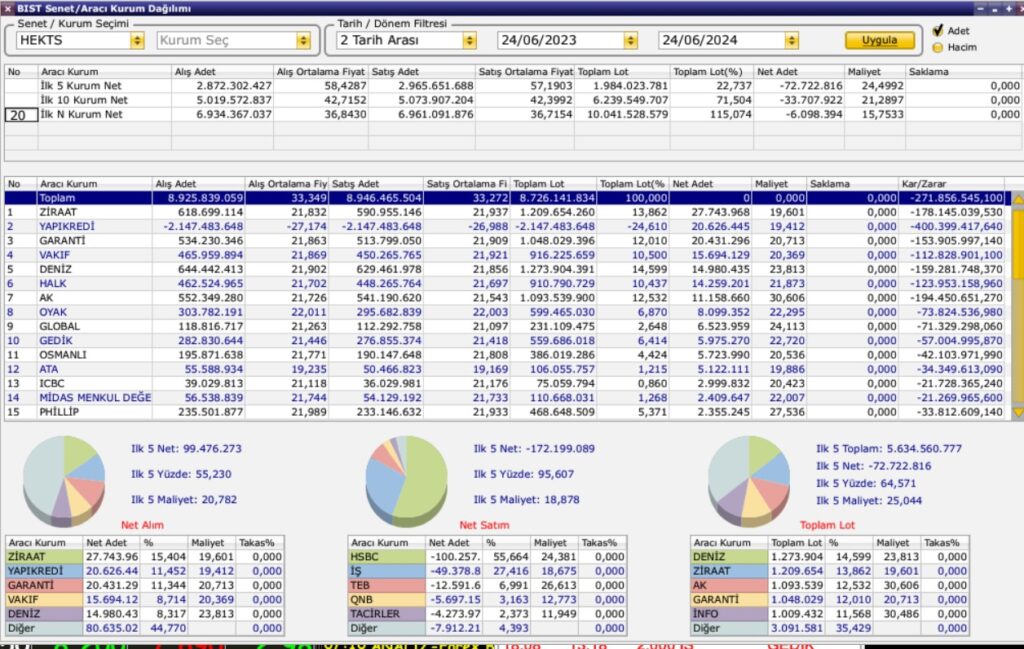Image resolution: width=1024 pixels, height=649 pixels.
Task: Click the İNFO row in Toplam Lot table
Action: click(830, 614)
